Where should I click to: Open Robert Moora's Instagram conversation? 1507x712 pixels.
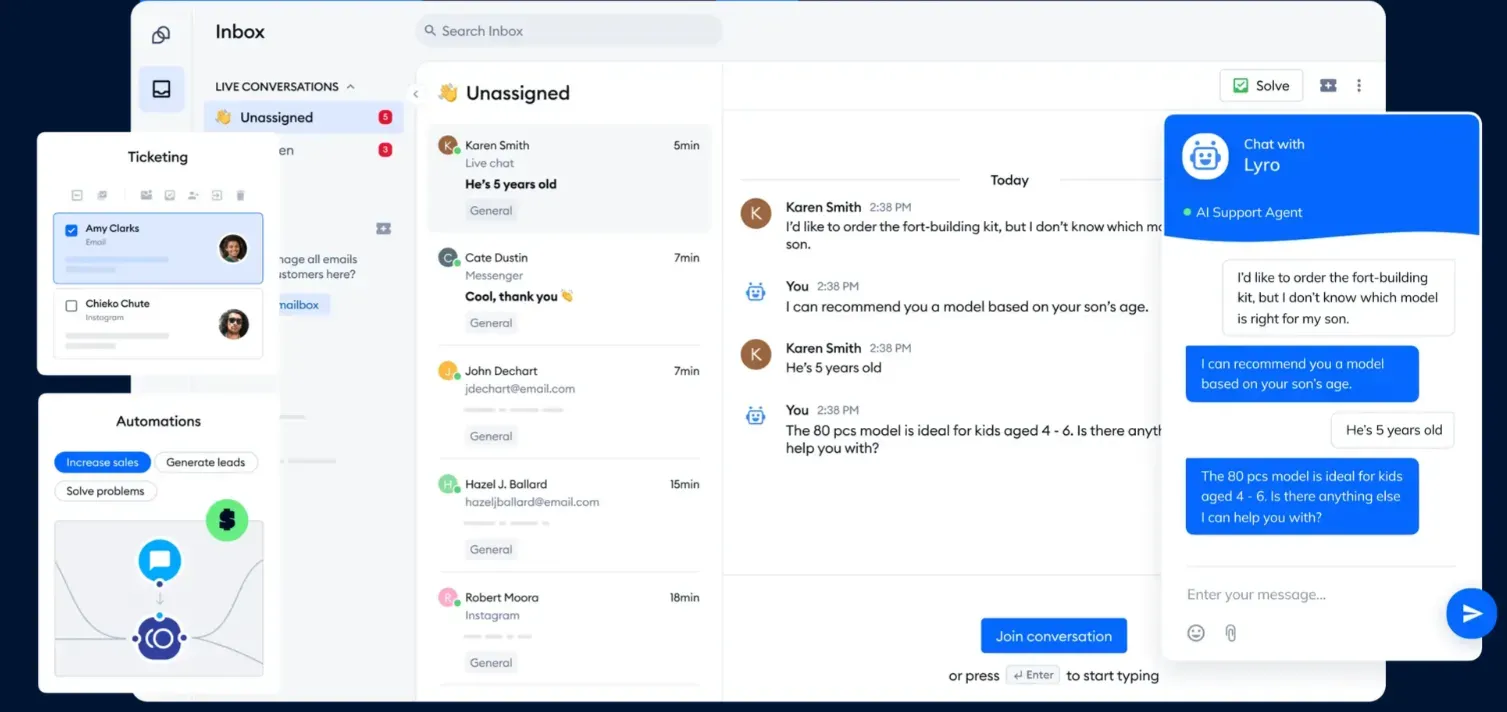point(569,630)
